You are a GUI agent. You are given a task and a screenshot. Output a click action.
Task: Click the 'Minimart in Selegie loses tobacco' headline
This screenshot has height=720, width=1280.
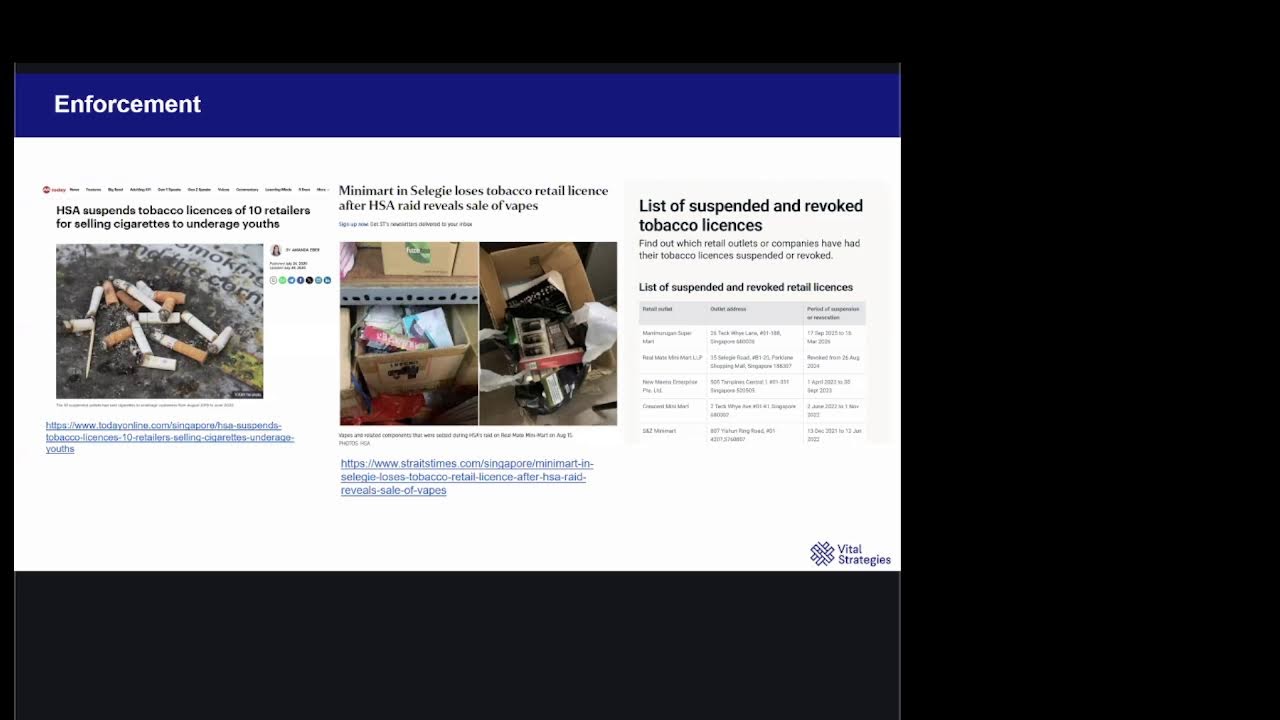[473, 198]
